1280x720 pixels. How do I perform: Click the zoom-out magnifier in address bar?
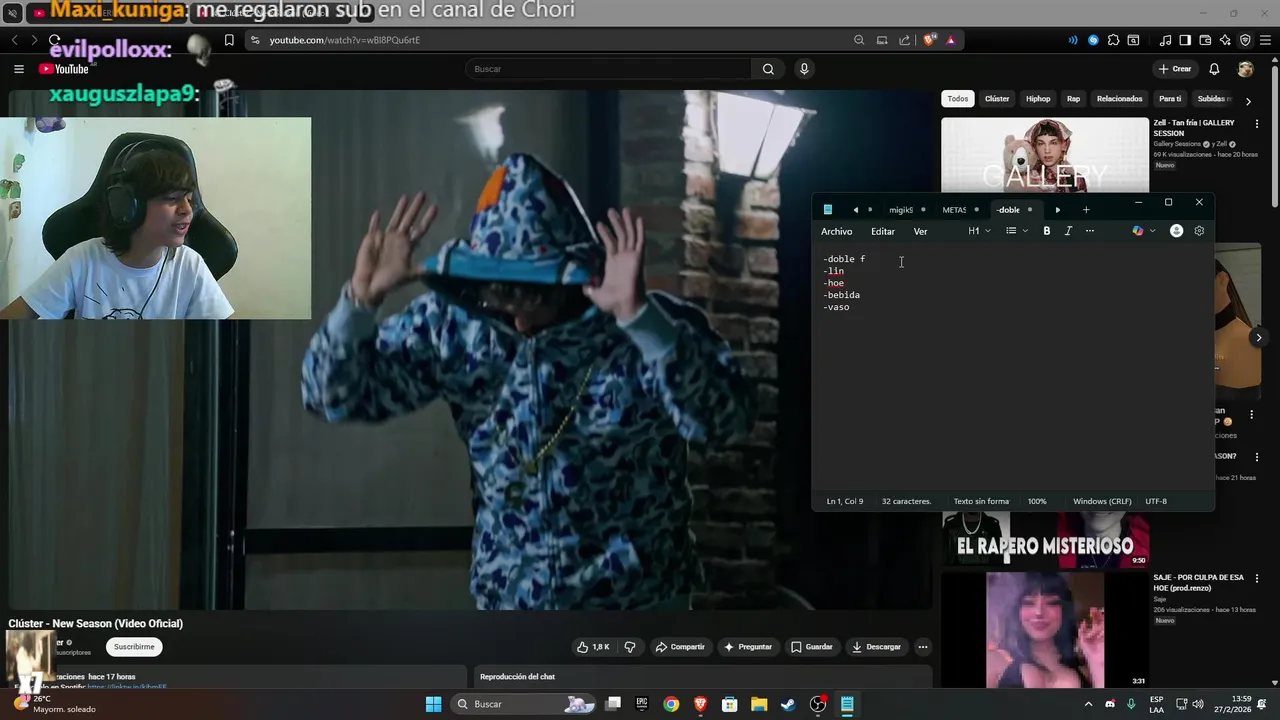pos(859,40)
